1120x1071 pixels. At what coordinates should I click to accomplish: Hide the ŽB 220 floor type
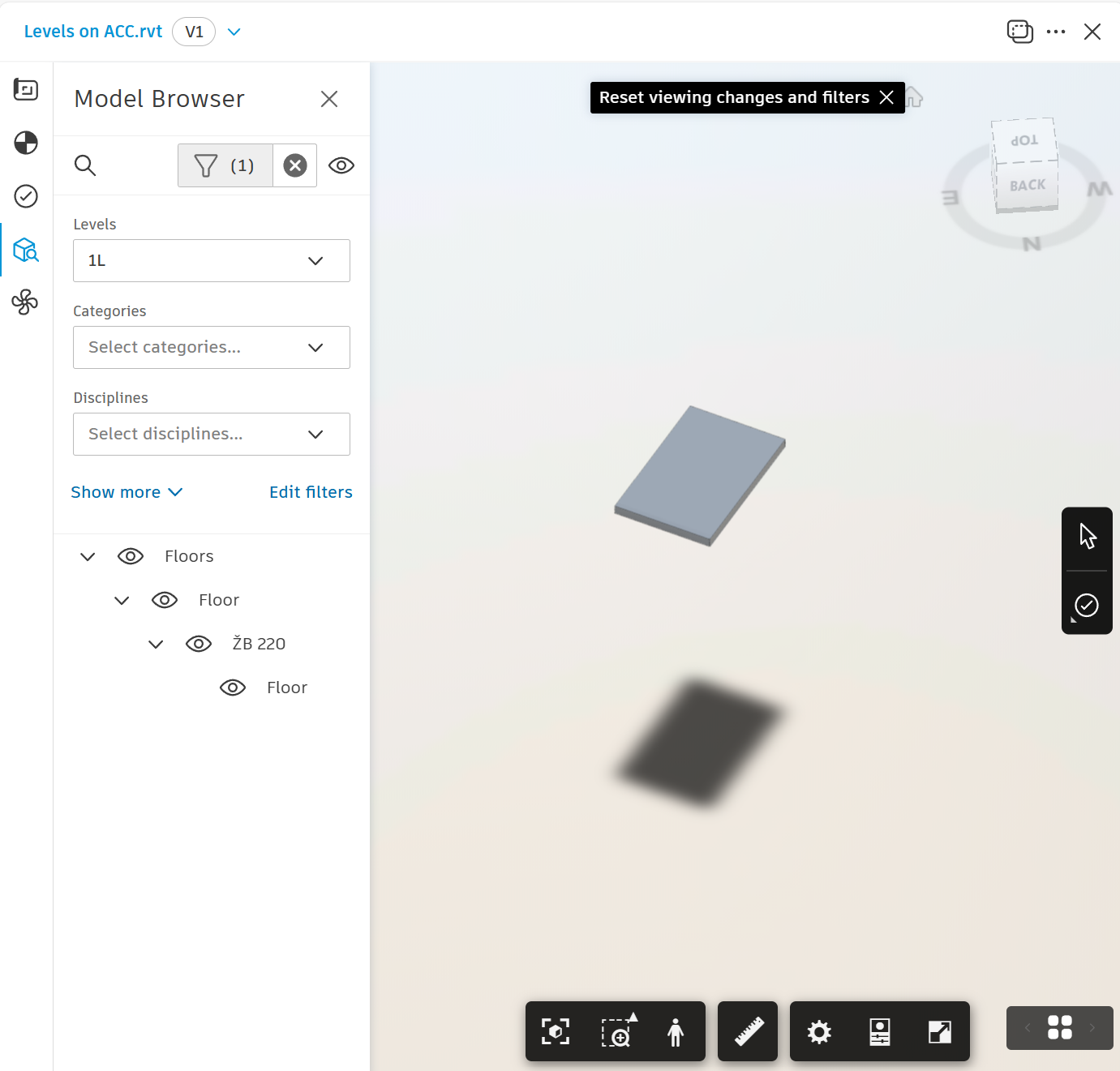click(199, 643)
